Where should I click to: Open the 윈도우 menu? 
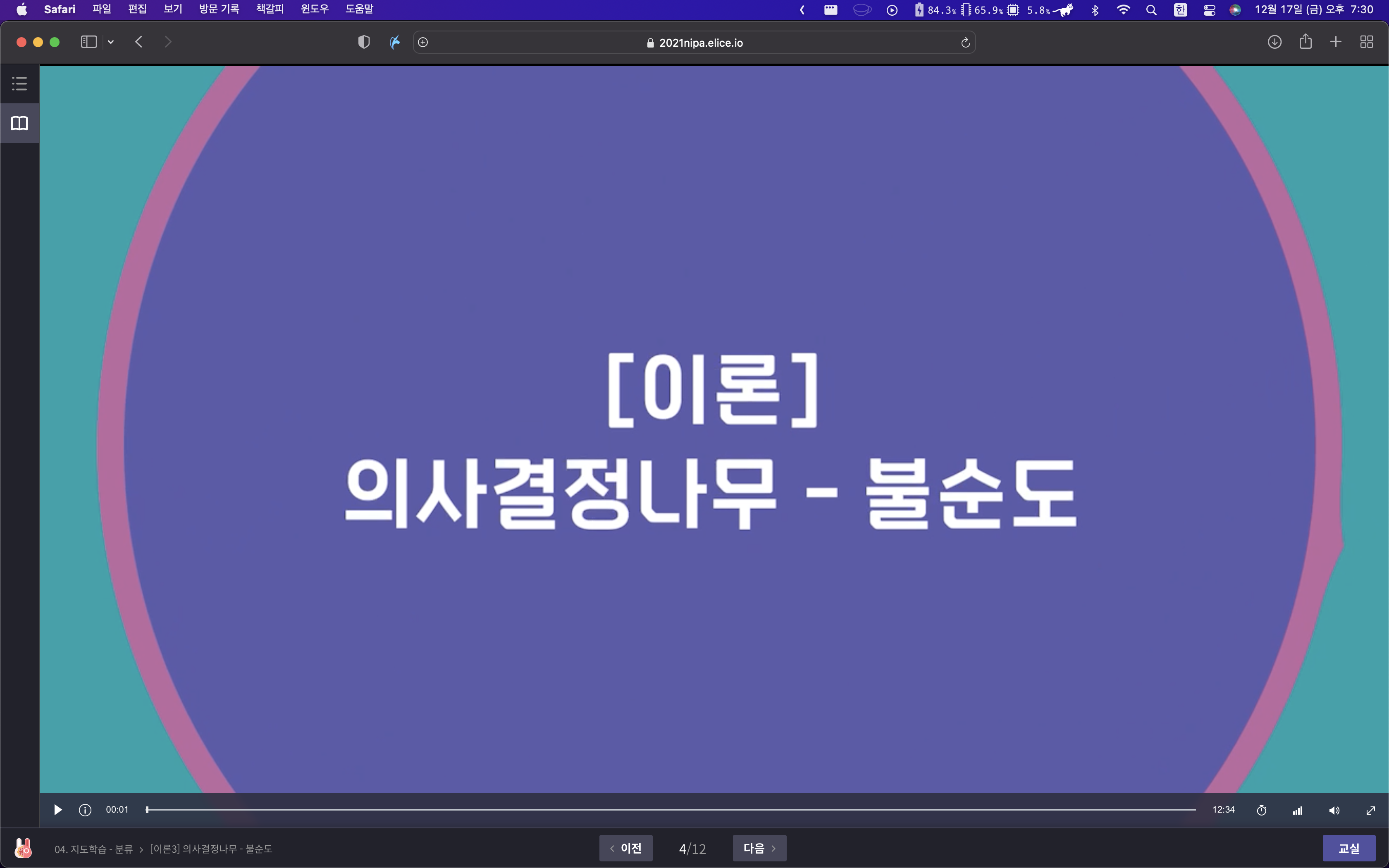click(x=315, y=10)
